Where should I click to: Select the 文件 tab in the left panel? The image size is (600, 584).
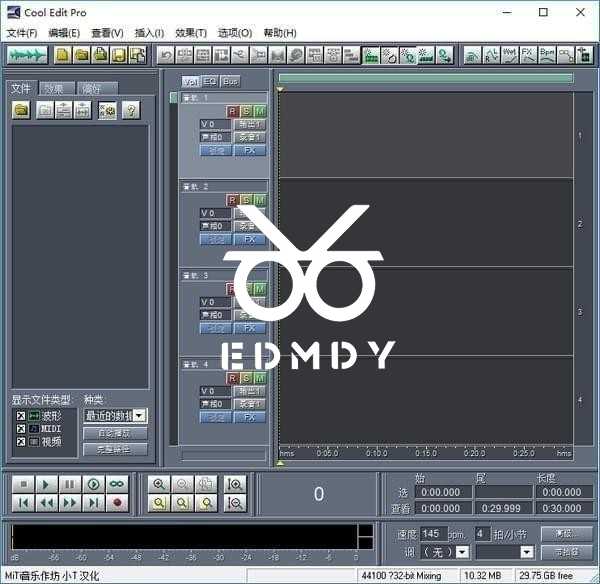point(21,88)
